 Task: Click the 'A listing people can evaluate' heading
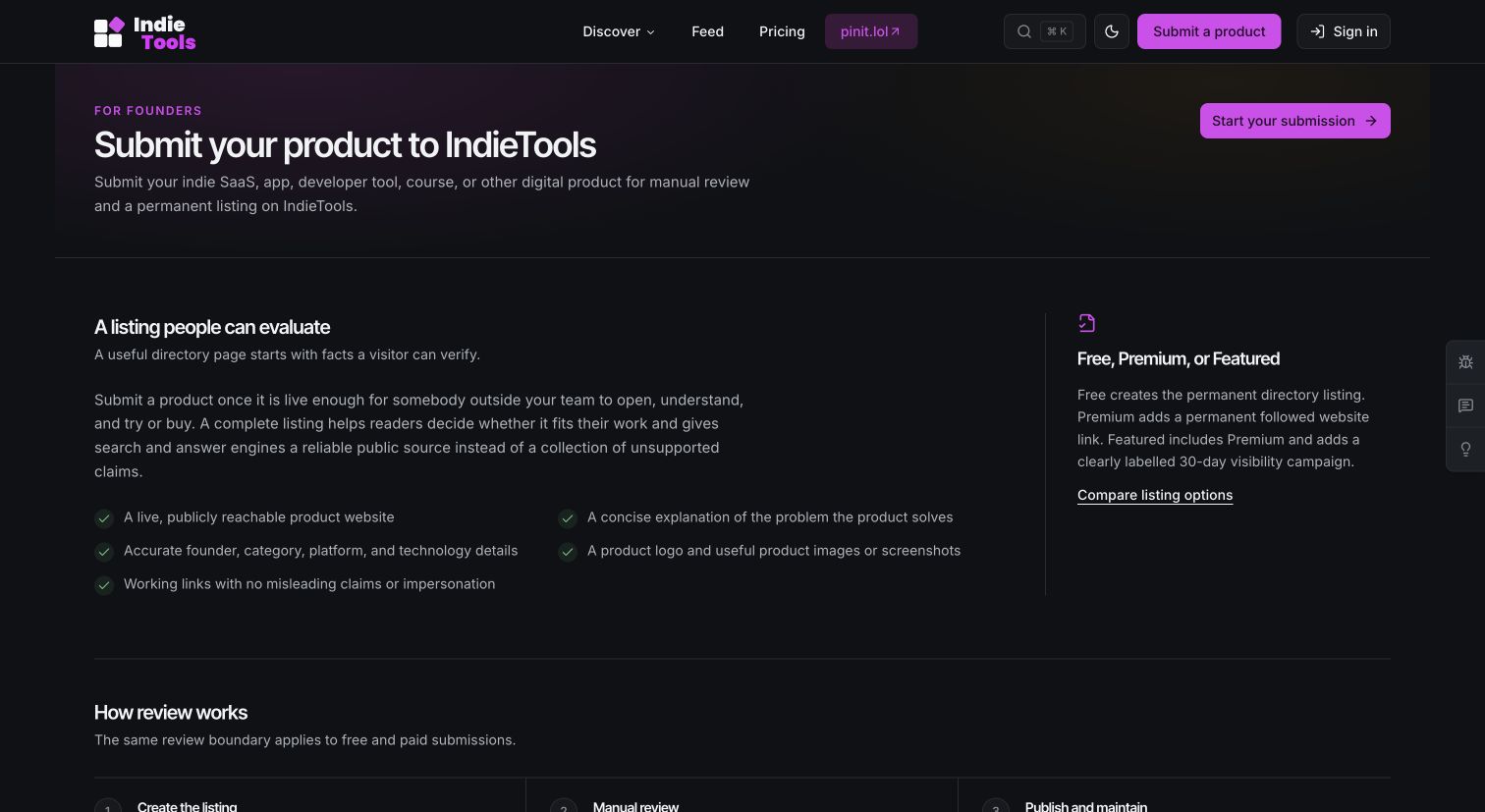click(212, 327)
